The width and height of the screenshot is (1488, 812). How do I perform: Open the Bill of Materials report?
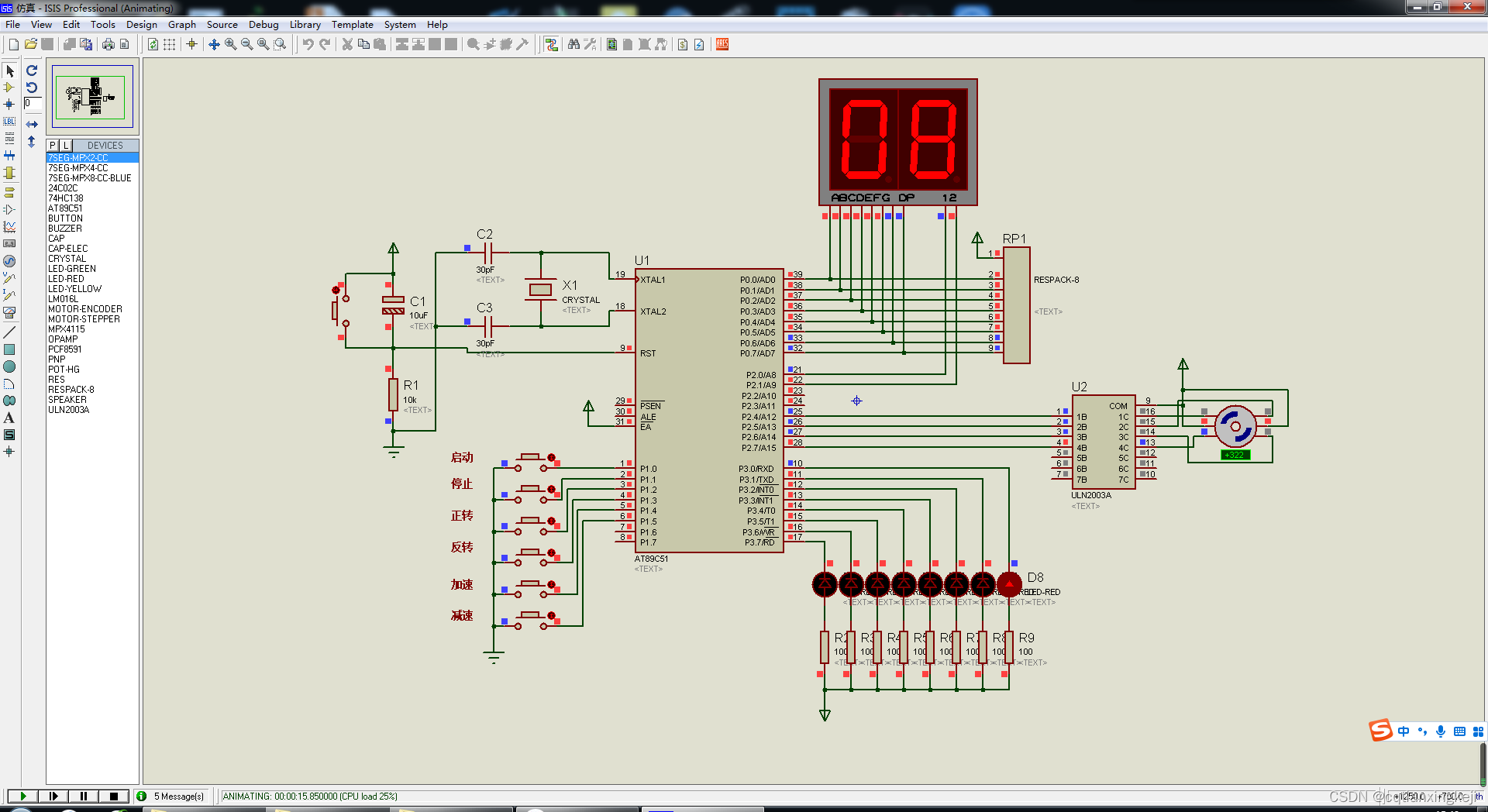(x=683, y=44)
